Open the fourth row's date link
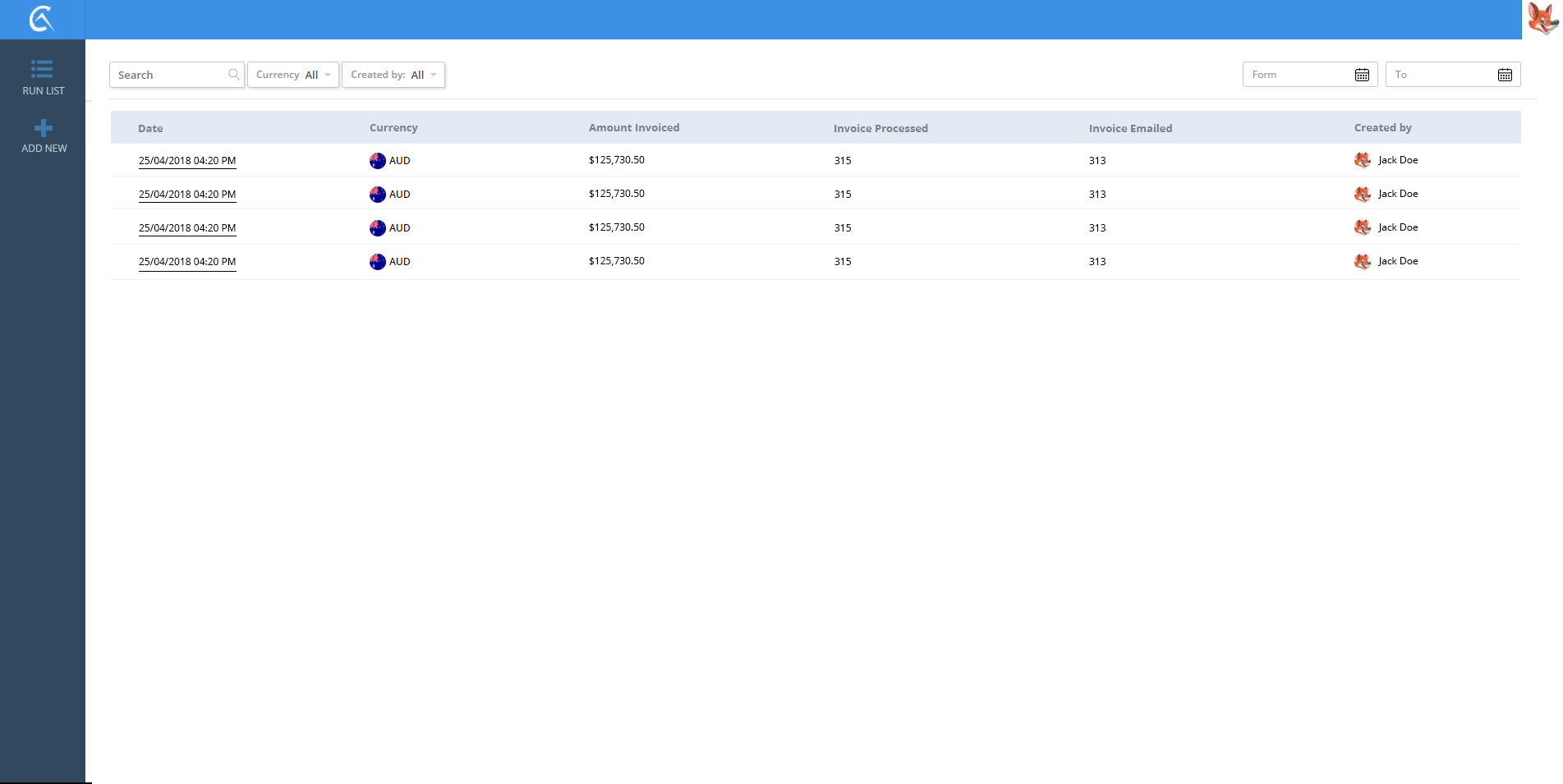The width and height of the screenshot is (1563, 784). coord(187,262)
